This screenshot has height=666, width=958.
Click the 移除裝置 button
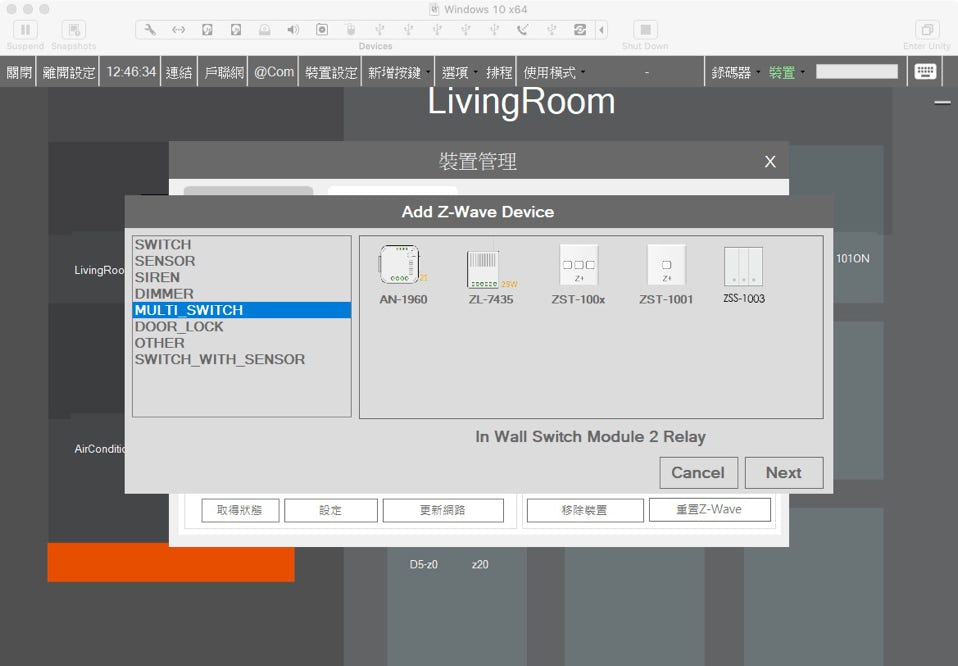point(585,510)
